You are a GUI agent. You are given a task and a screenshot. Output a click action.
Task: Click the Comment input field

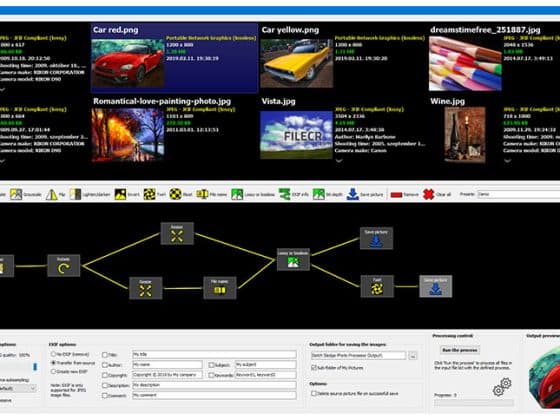coord(214,395)
